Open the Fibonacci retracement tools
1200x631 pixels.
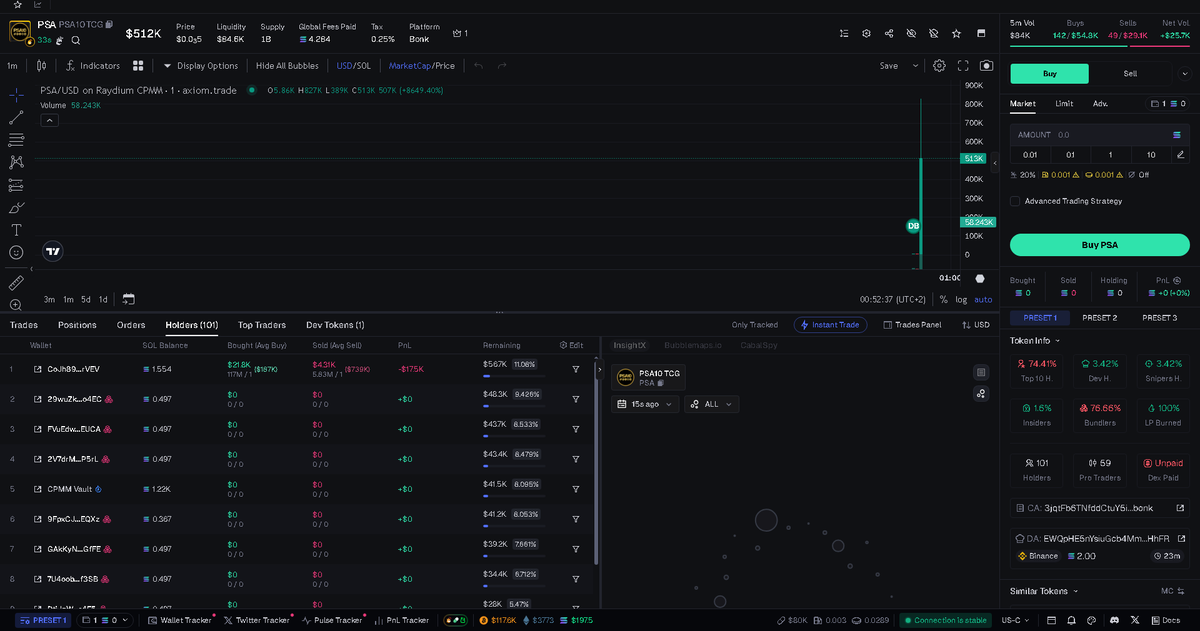tap(16, 140)
